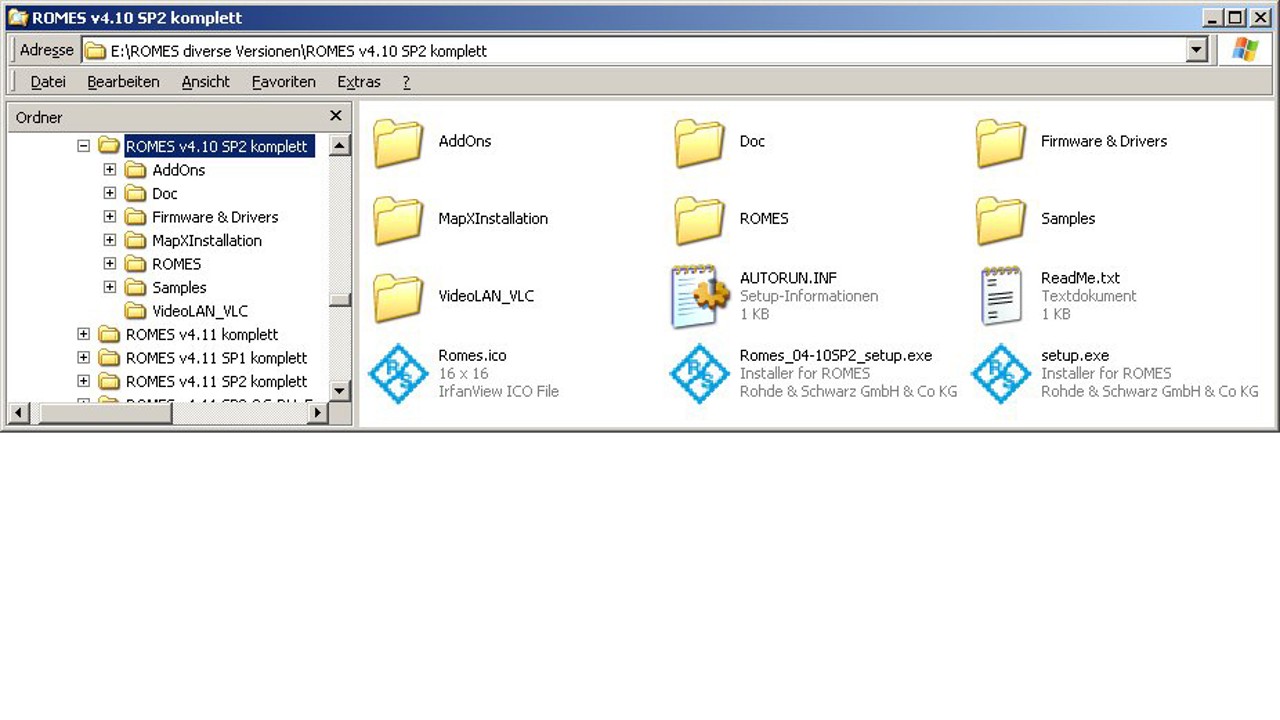This screenshot has width=1280, height=720.
Task: Open the Ansicht menu
Action: pyautogui.click(x=206, y=82)
